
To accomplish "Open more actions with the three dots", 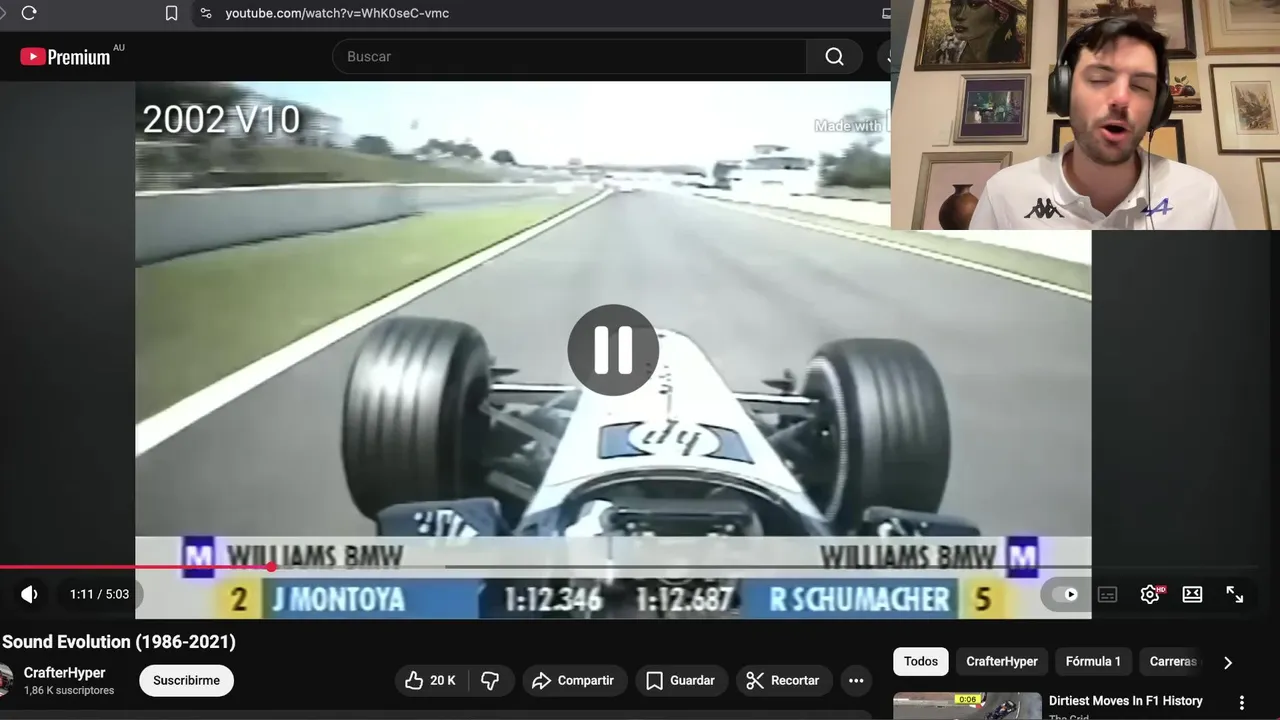I will click(856, 680).
